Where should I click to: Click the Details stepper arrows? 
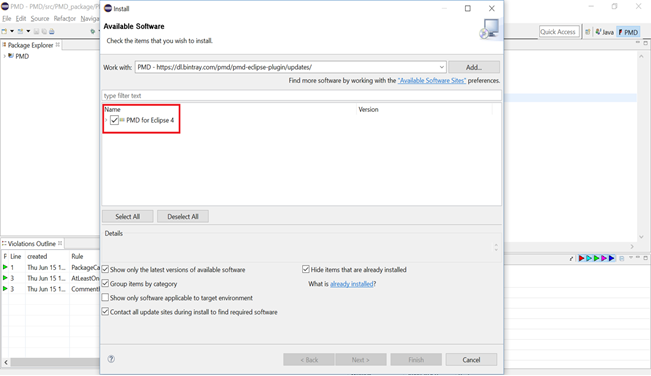coord(496,247)
